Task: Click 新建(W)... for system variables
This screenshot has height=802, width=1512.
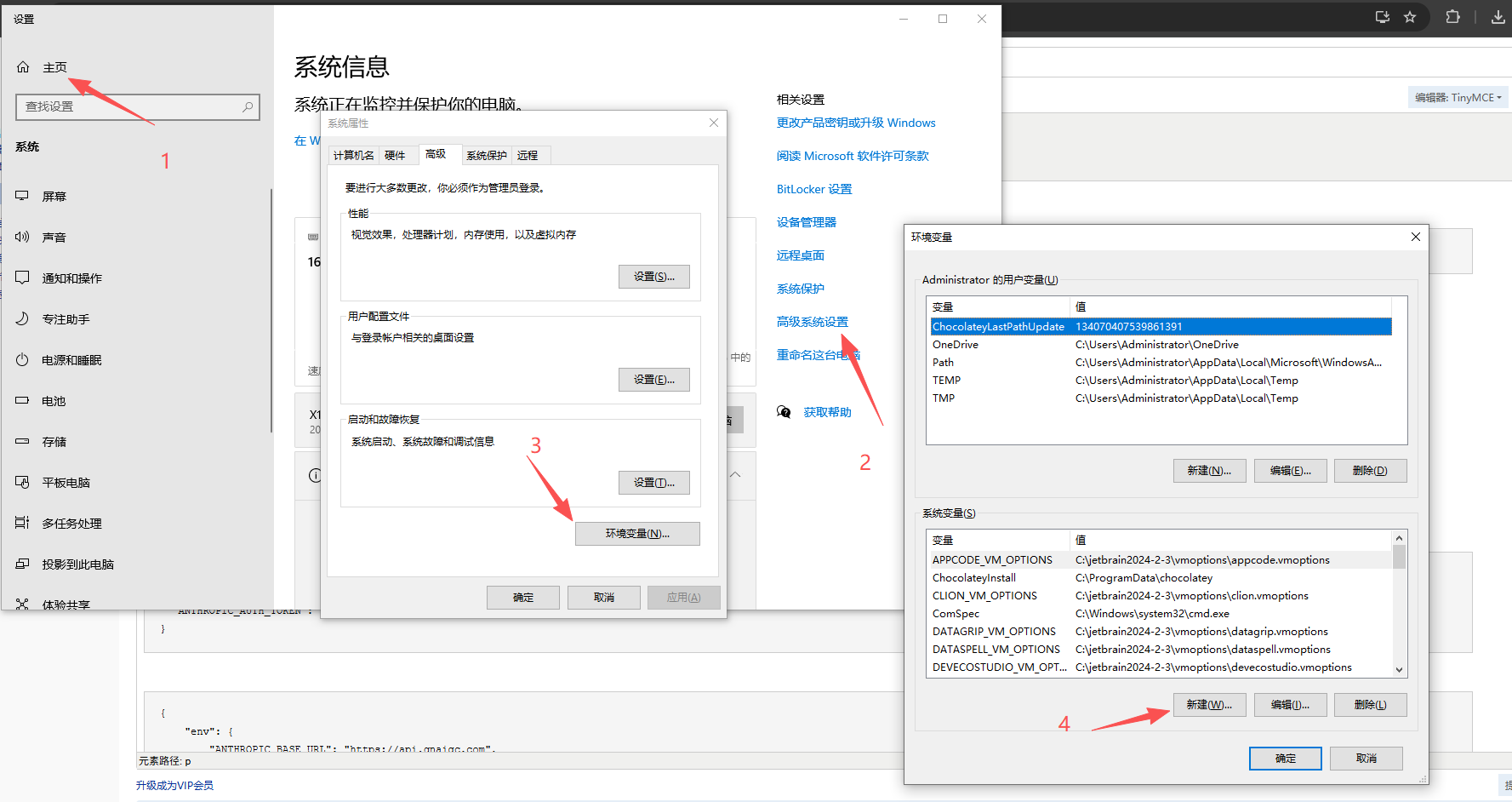Action: click(x=1209, y=705)
